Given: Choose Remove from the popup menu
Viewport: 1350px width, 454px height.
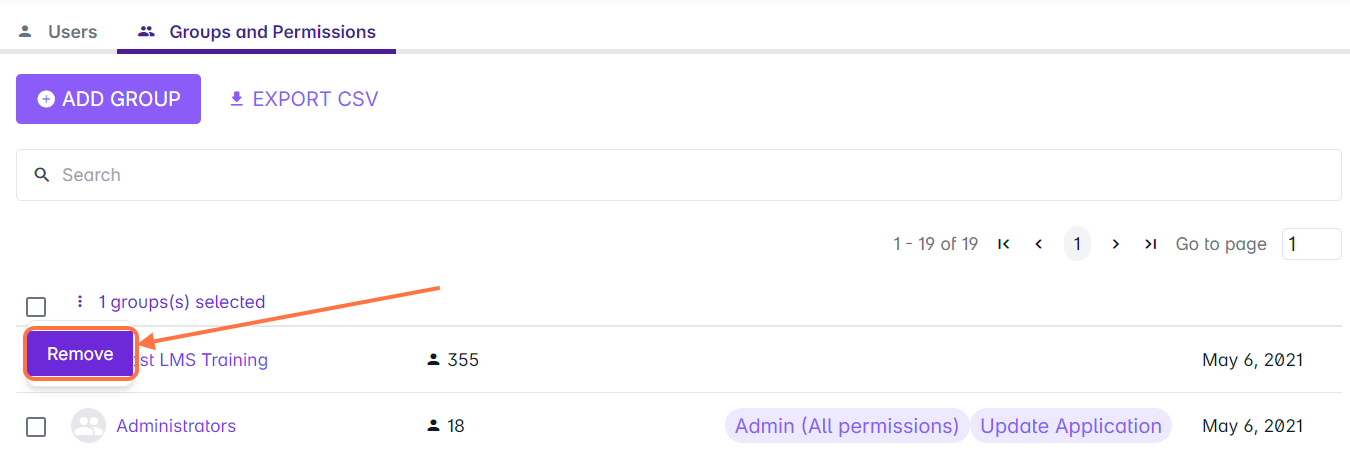Looking at the screenshot, I should point(80,354).
